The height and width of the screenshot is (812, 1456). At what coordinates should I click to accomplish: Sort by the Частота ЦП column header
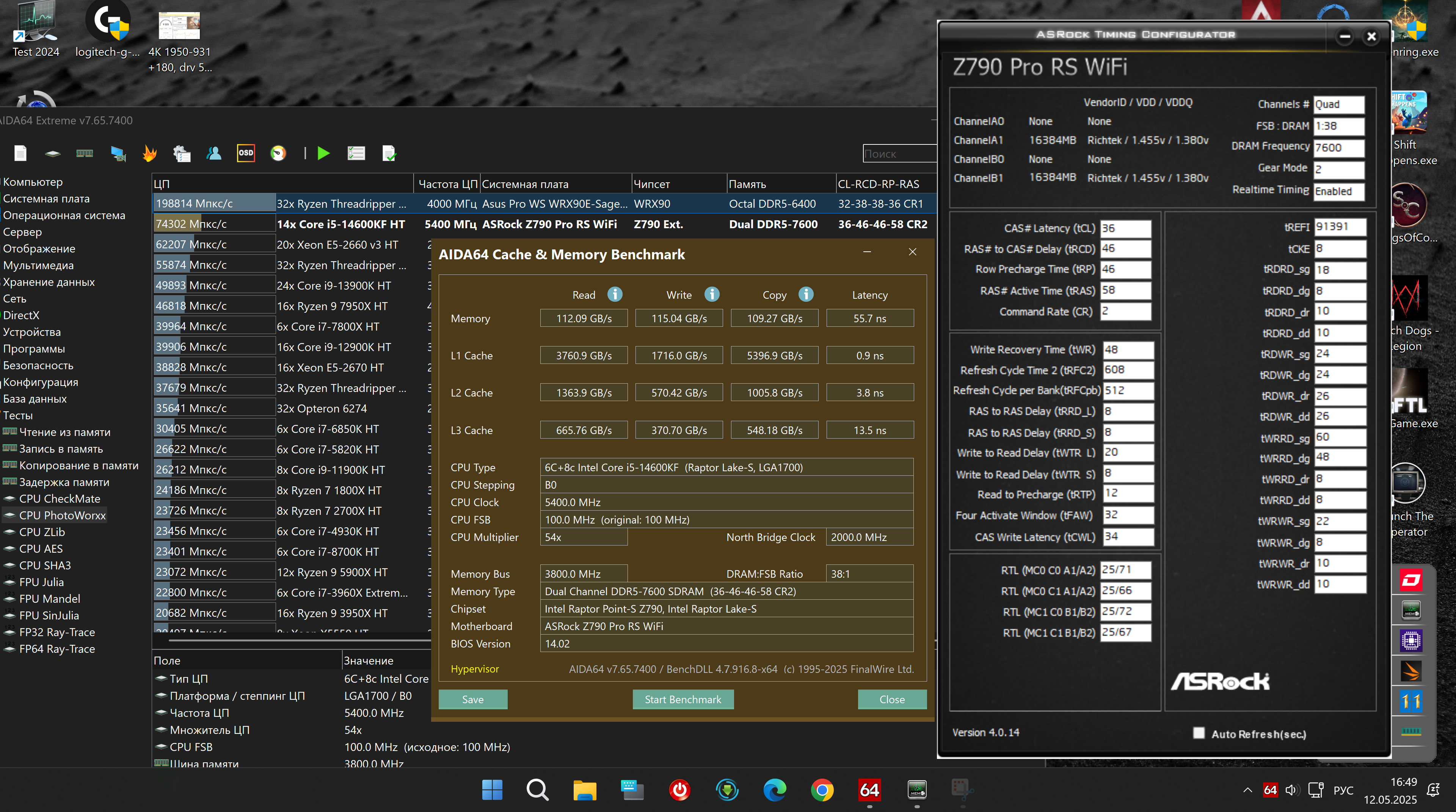[447, 184]
